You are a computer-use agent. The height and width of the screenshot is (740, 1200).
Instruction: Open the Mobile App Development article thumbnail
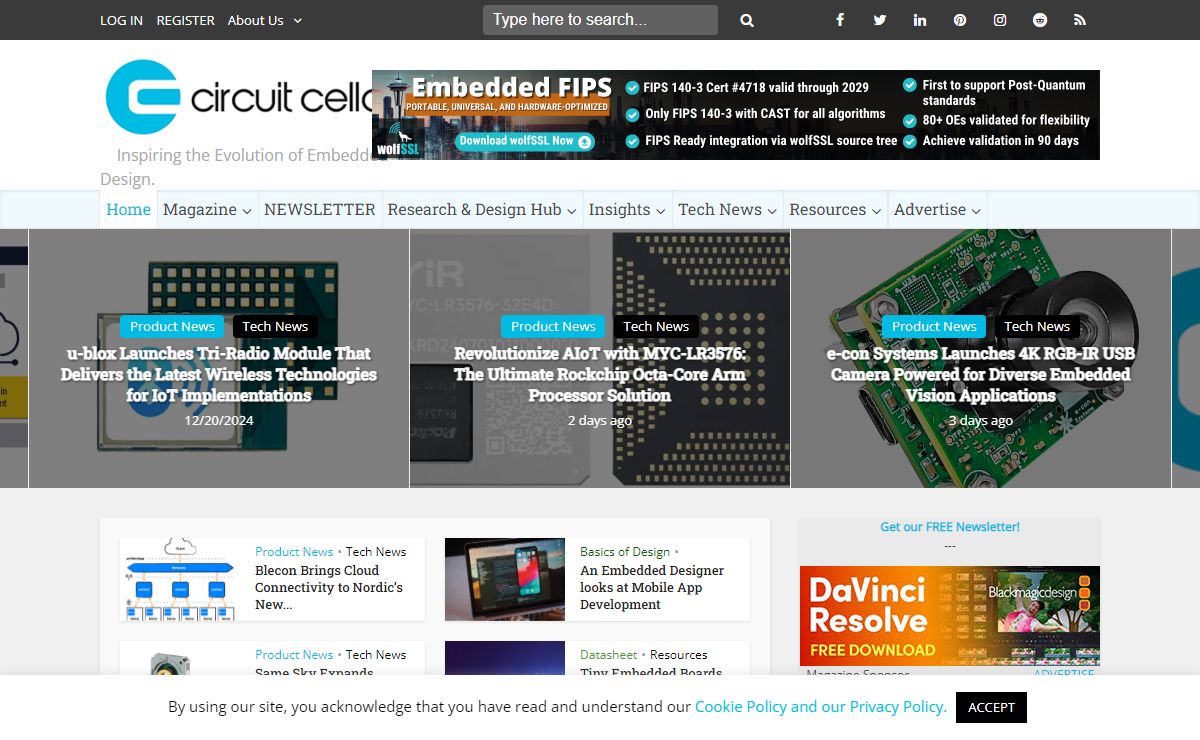pyautogui.click(x=505, y=579)
